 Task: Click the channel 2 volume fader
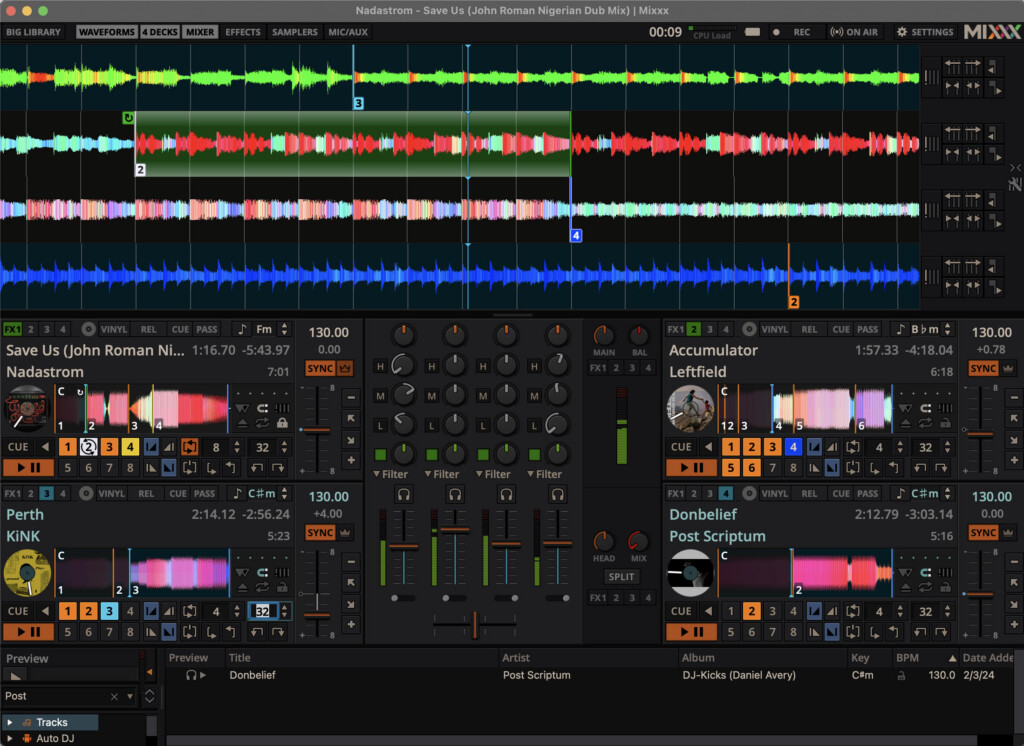tap(455, 530)
